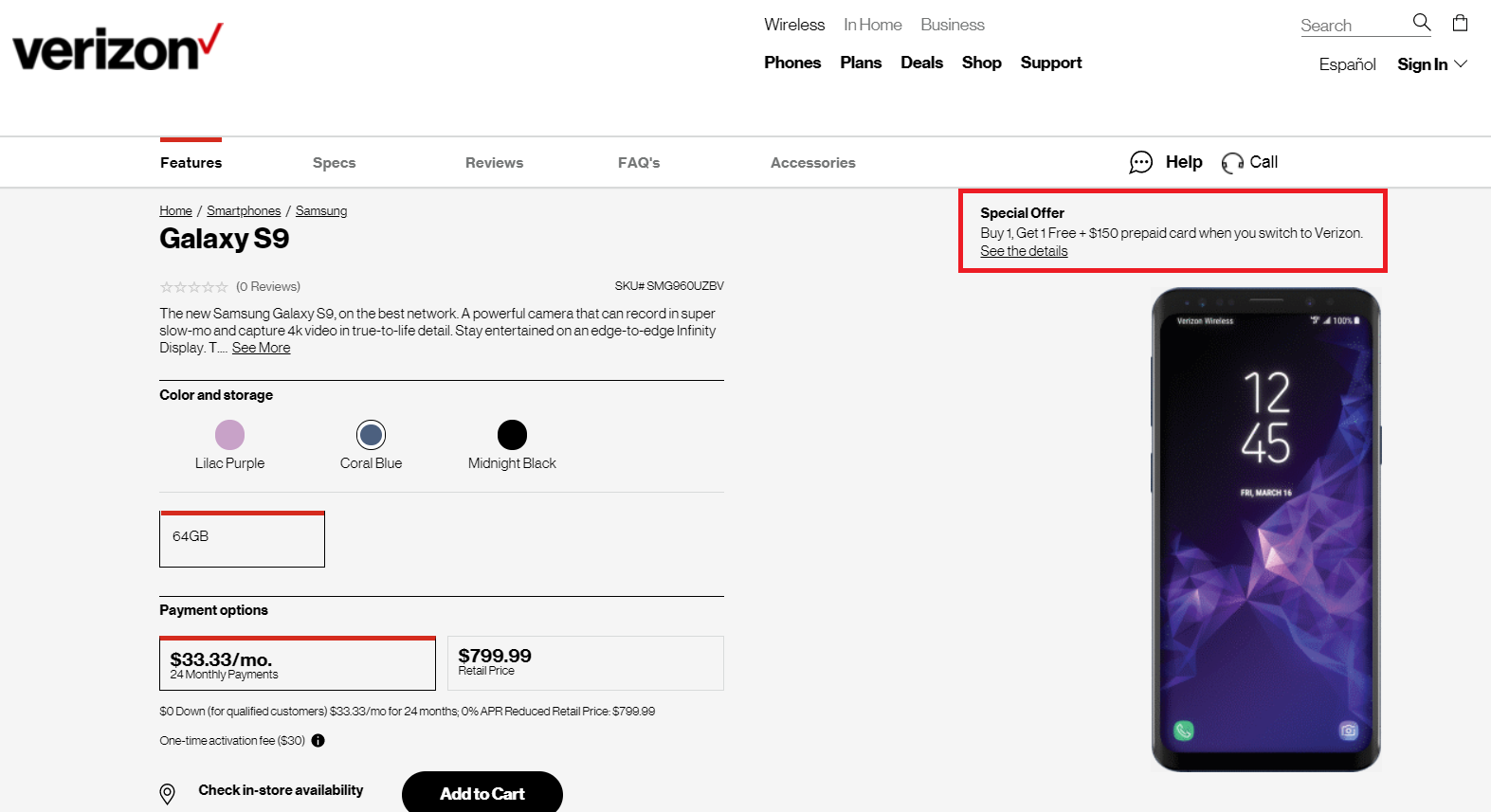Switch to the Specs tab

click(x=335, y=163)
